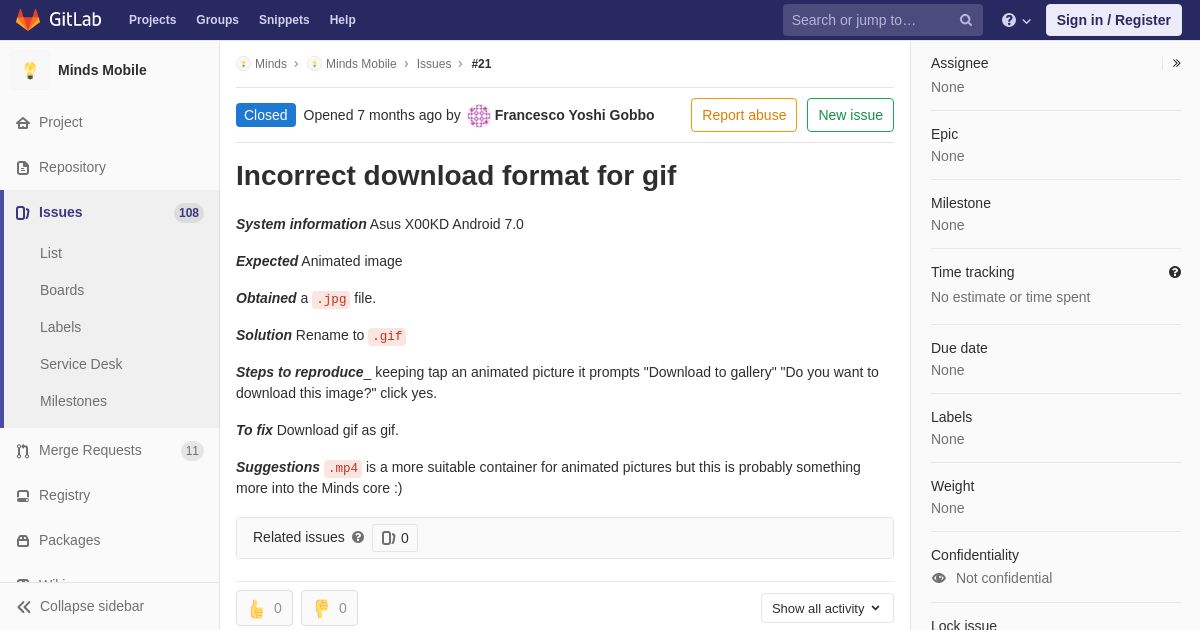Click the Due date heading
The height and width of the screenshot is (630, 1200).
pos(959,348)
